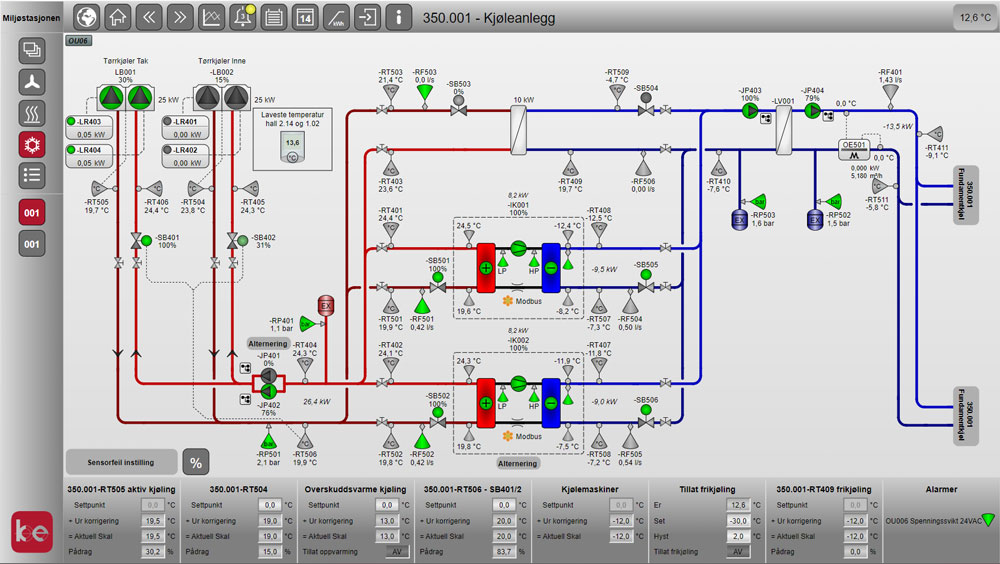Viewport: 1000px width, 564px height.
Task: Select the red cooling snowflake sidebar icon
Action: point(32,144)
